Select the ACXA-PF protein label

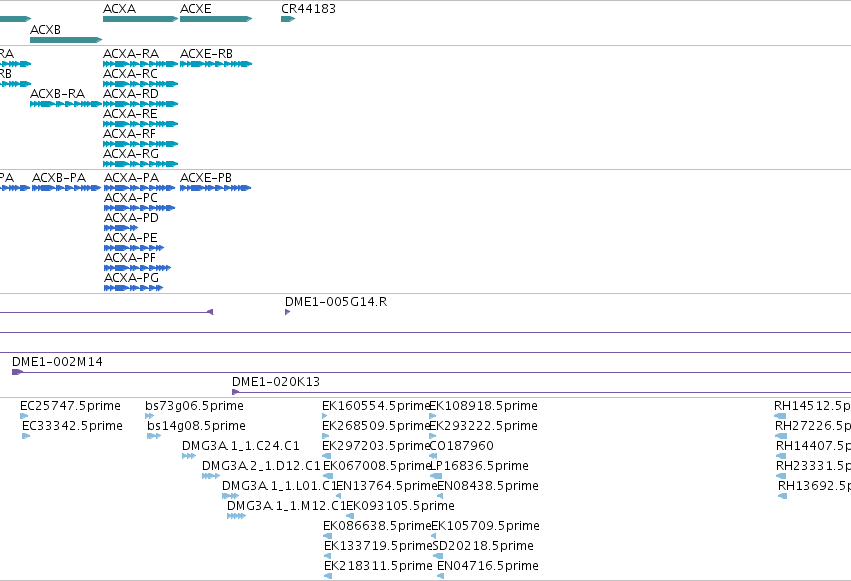click(130, 258)
